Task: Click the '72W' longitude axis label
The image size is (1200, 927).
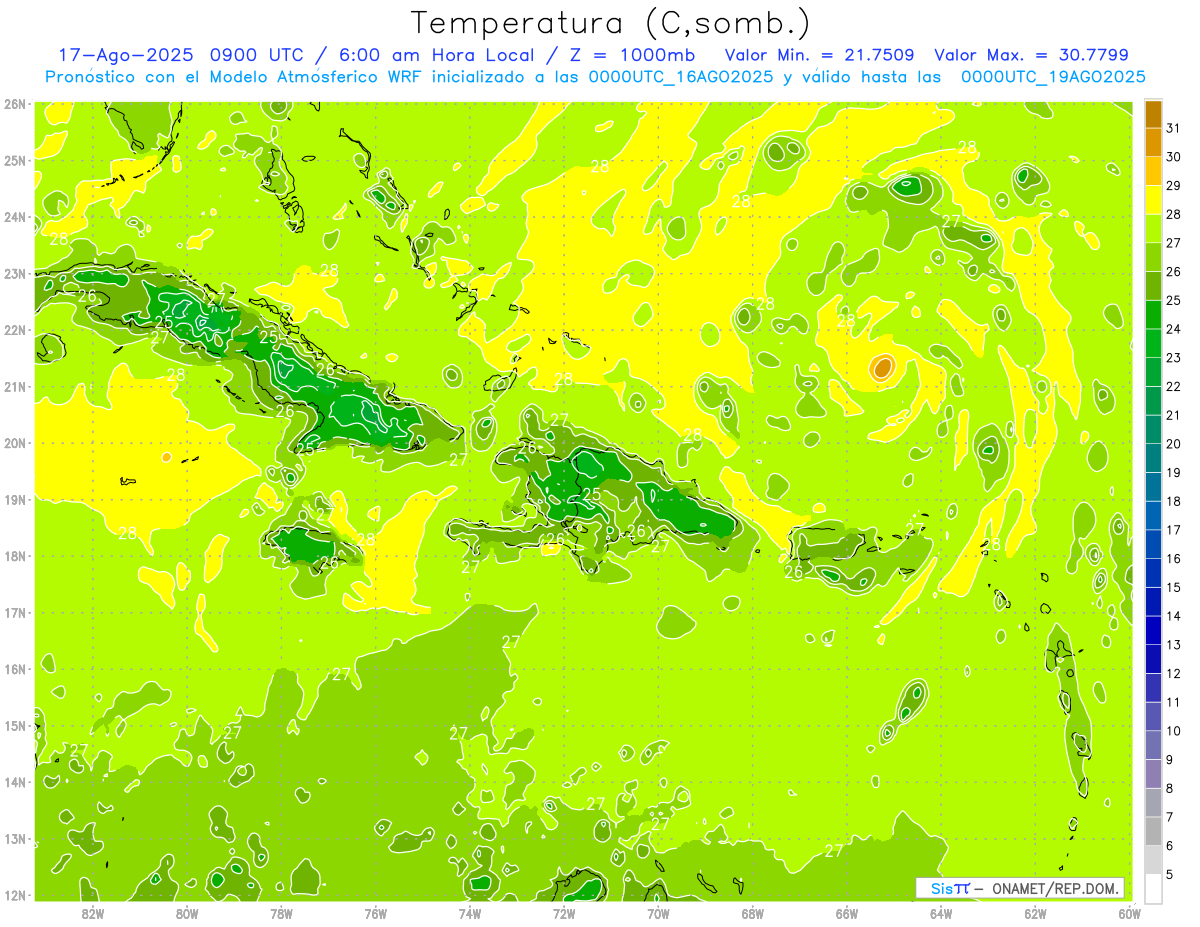Action: (564, 913)
